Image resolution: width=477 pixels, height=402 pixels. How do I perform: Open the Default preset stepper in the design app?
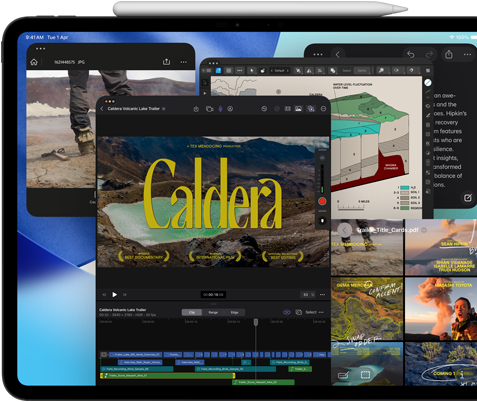(x=279, y=71)
